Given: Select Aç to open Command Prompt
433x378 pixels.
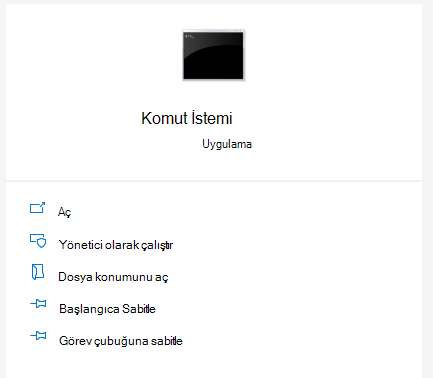Looking at the screenshot, I should pos(65,212).
